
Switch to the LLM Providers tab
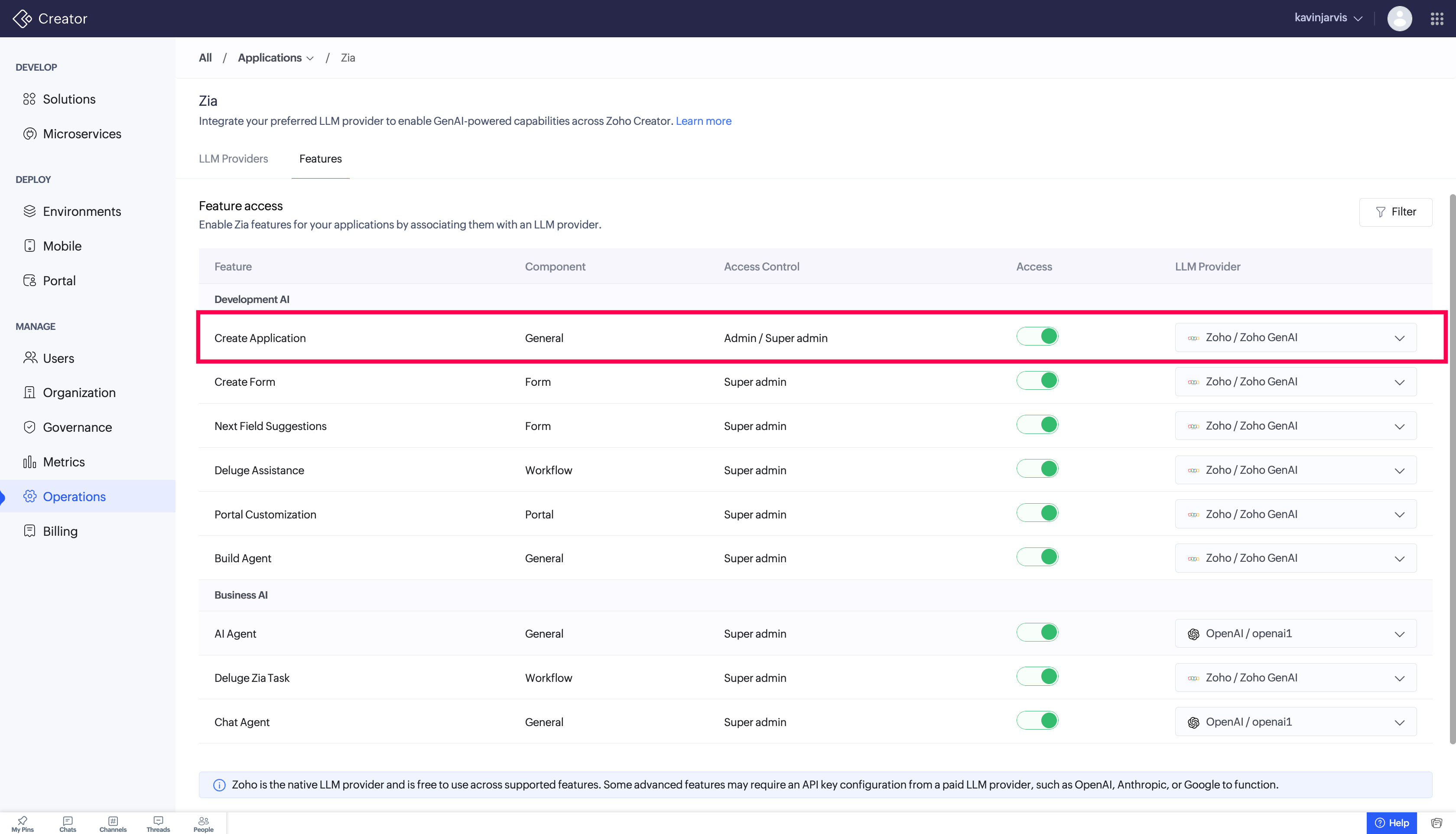coord(233,159)
